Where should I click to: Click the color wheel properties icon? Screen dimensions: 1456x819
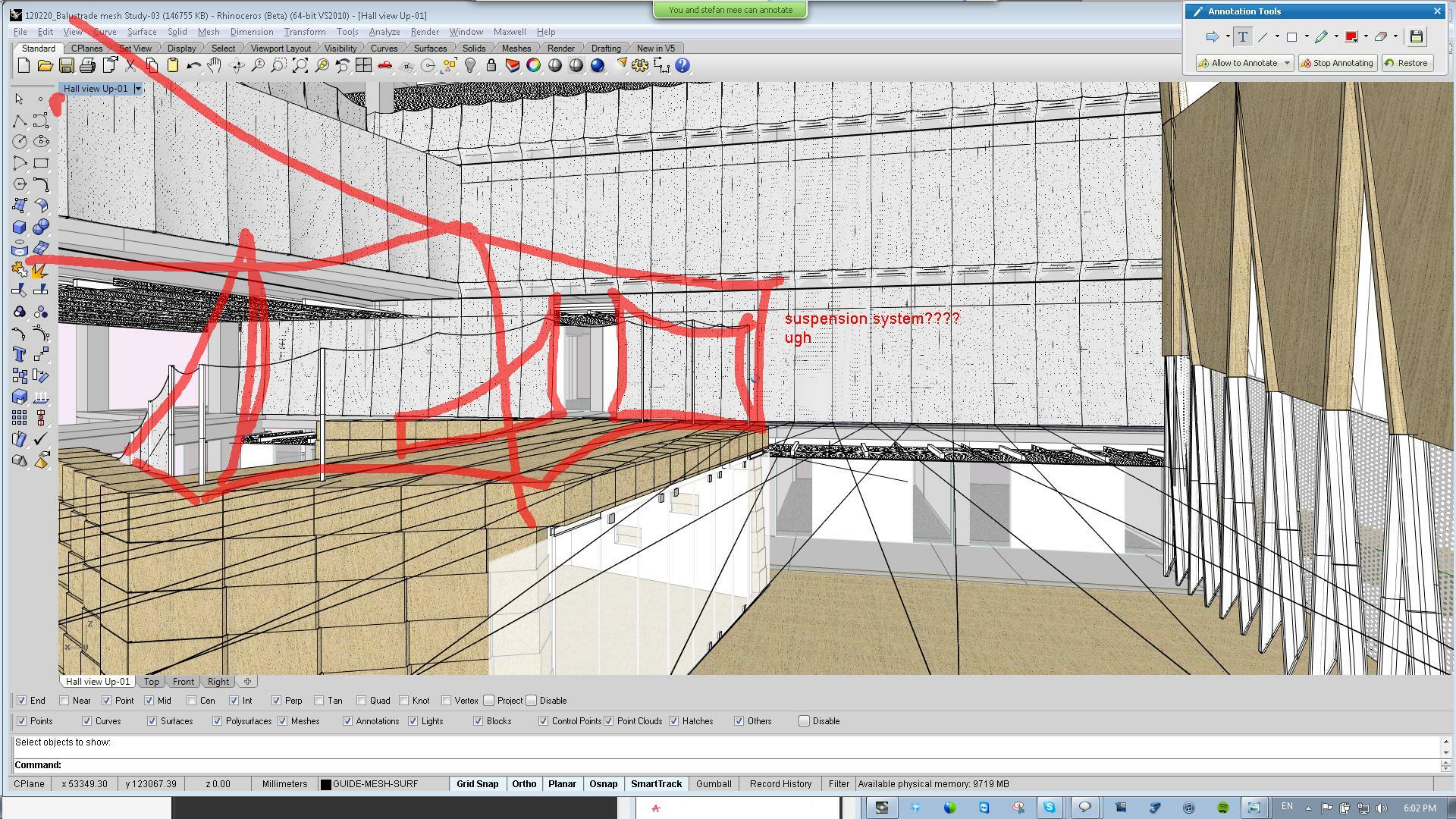point(534,66)
